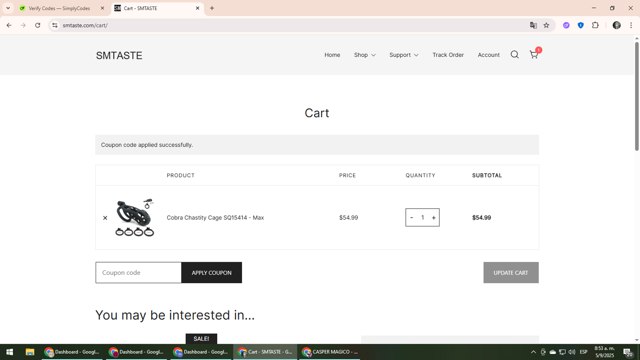Apply the coupon with APPLY COUPON

pos(211,273)
